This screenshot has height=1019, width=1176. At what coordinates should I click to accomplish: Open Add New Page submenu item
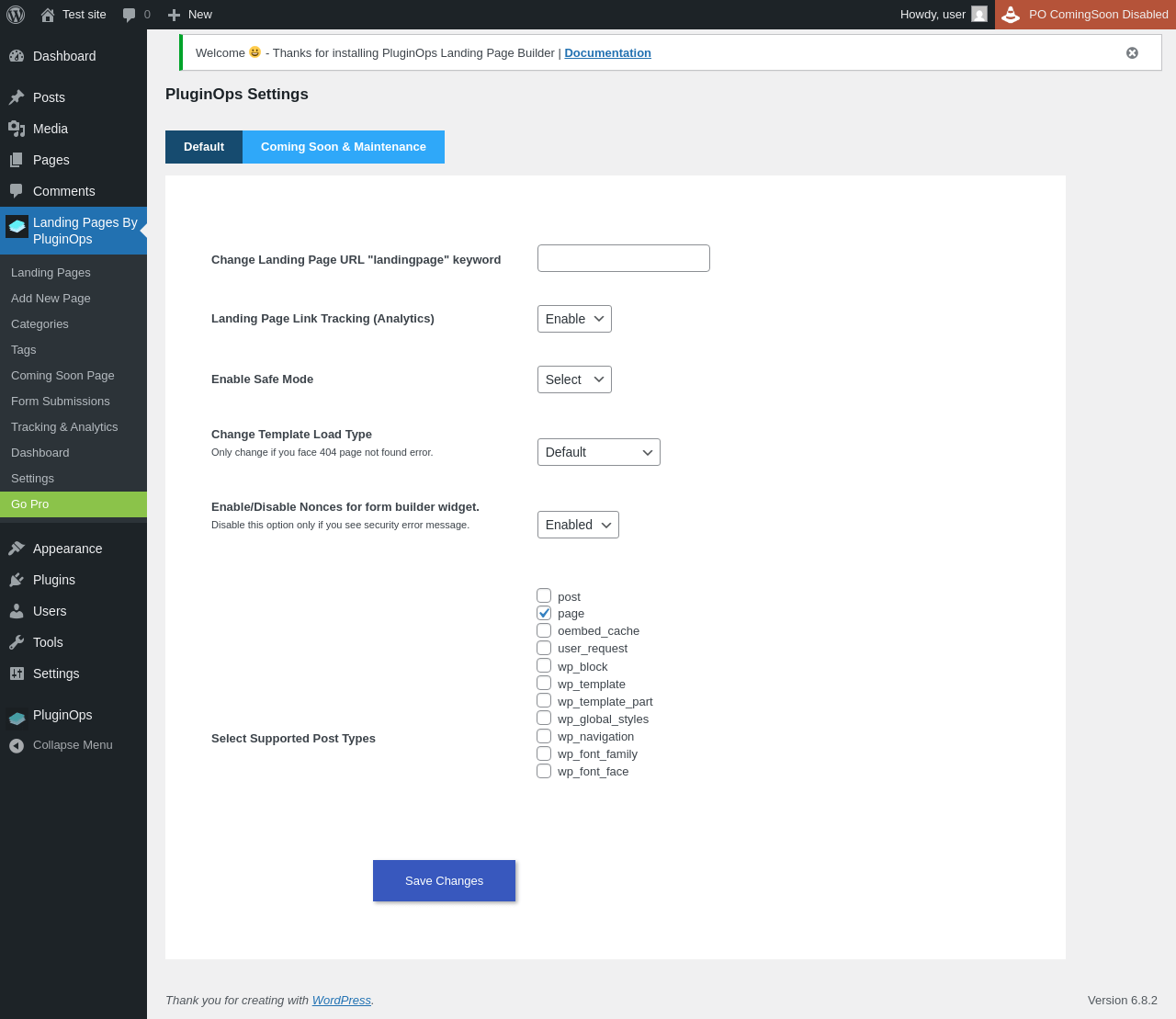[x=73, y=299]
